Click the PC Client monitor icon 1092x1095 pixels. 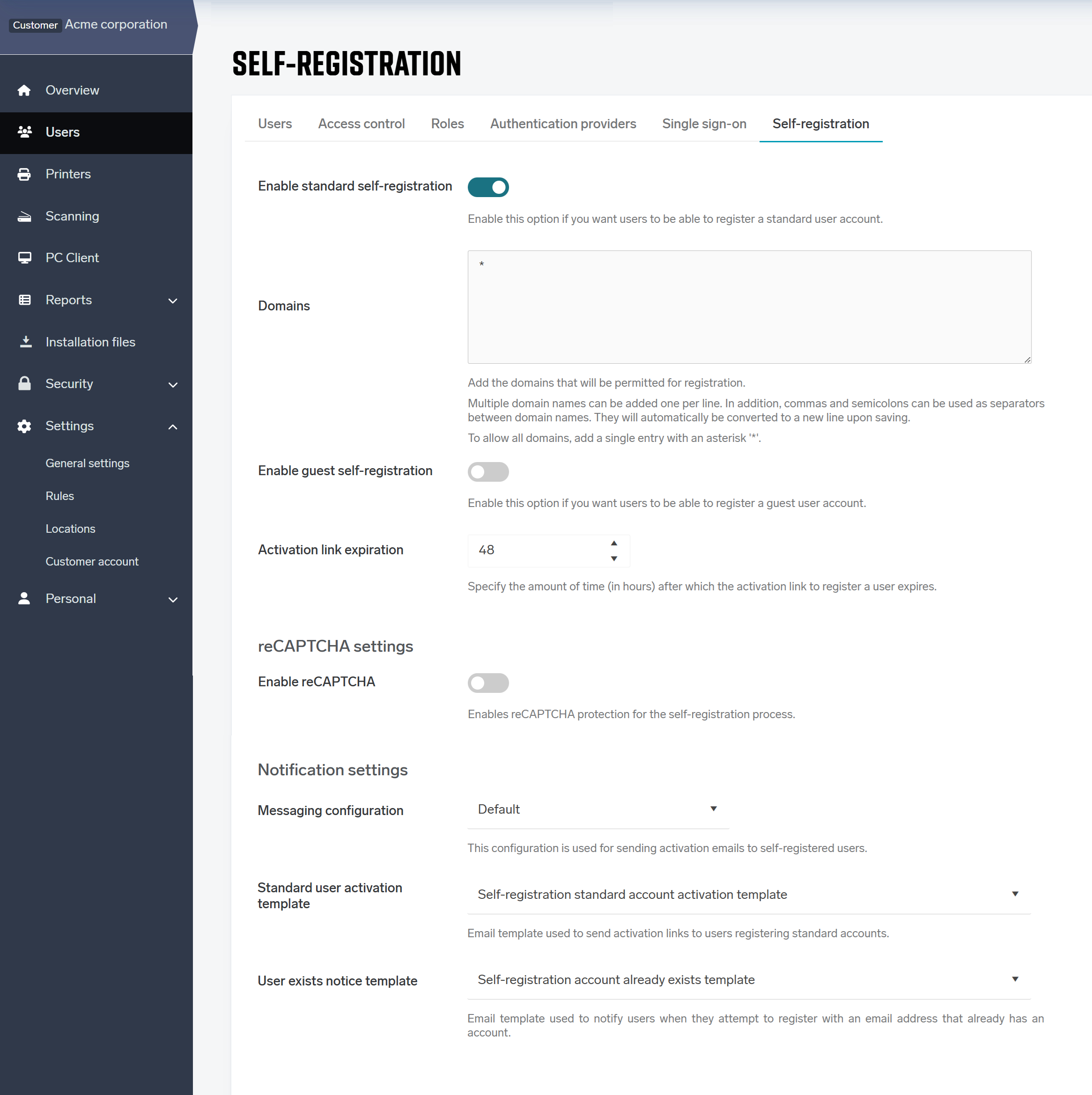[24, 258]
